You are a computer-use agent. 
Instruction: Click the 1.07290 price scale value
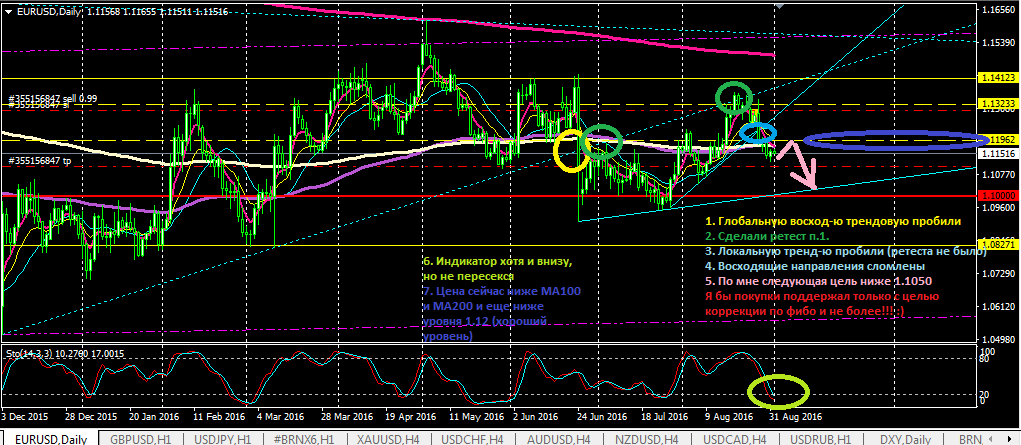[1000, 274]
